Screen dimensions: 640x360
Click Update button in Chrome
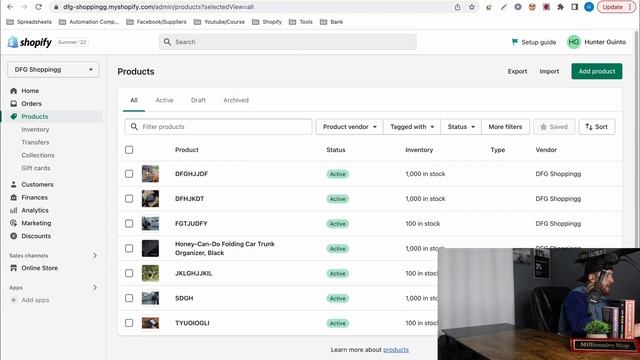[x=616, y=7]
